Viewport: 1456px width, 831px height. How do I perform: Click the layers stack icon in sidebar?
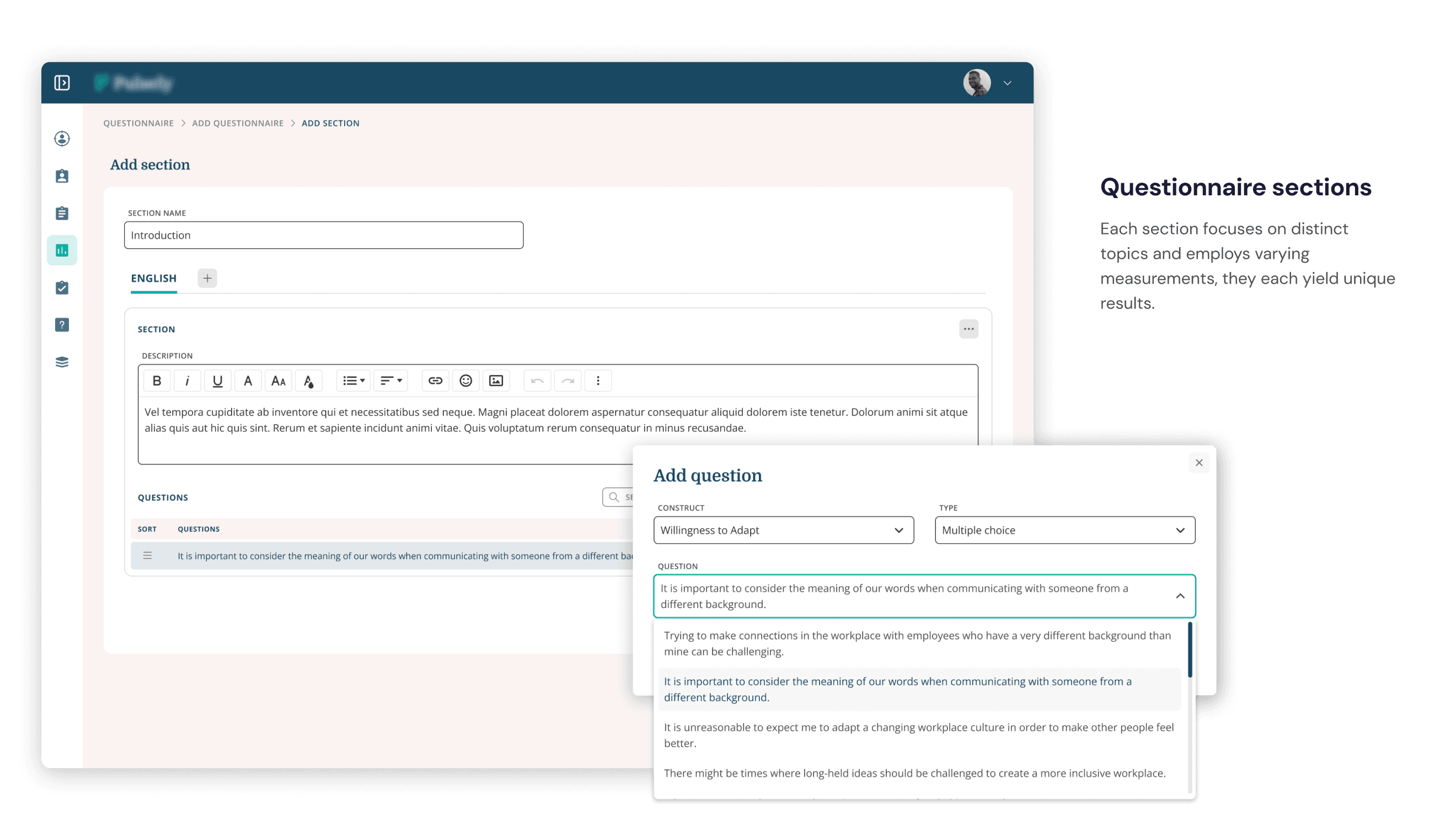[x=62, y=362]
